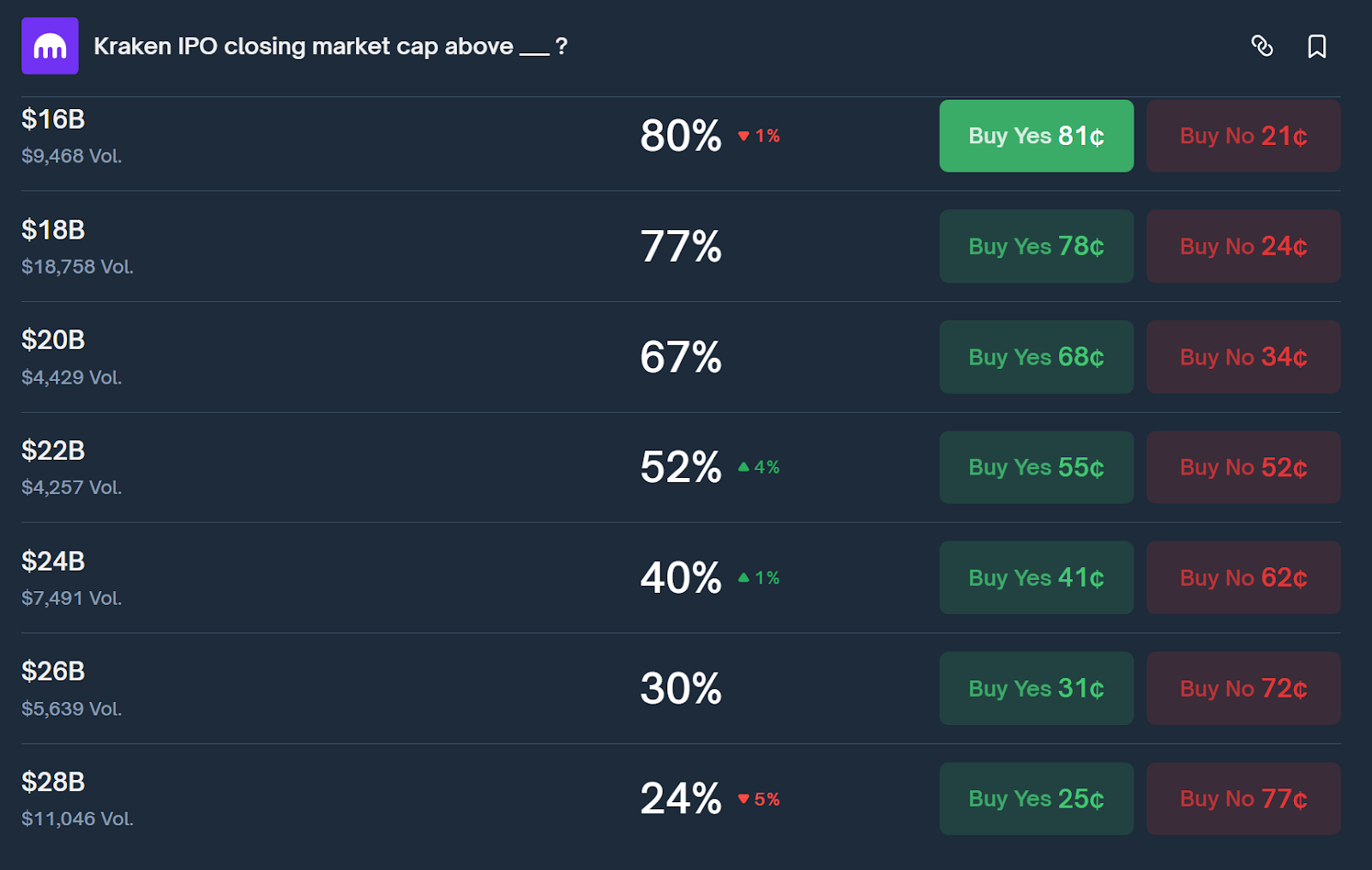Viewport: 1372px width, 870px height.
Task: Buy Yes at 41¢ for $24B outcome
Action: 1036,577
